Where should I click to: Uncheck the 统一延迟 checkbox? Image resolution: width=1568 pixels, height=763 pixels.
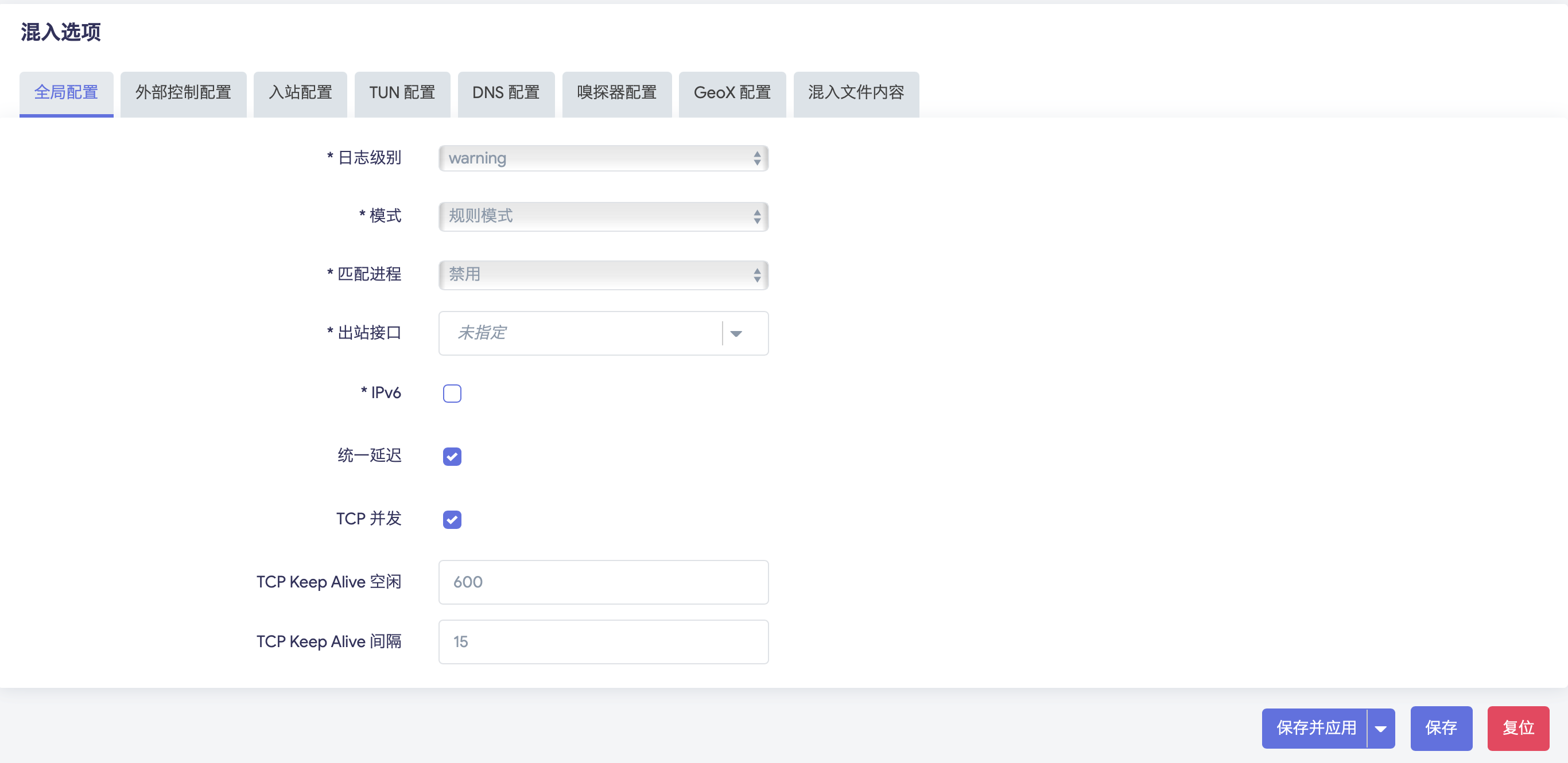point(452,456)
